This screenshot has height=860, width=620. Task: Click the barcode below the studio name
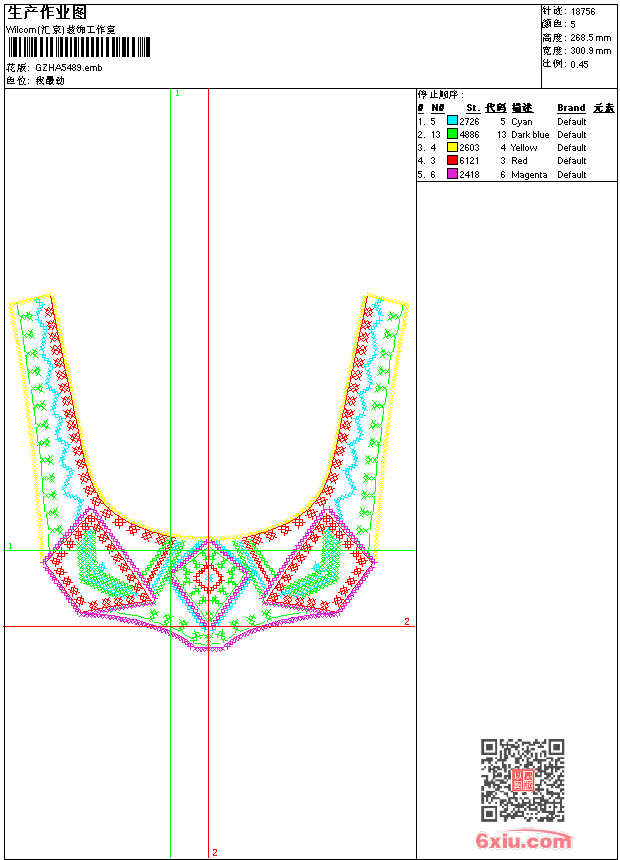click(x=79, y=47)
